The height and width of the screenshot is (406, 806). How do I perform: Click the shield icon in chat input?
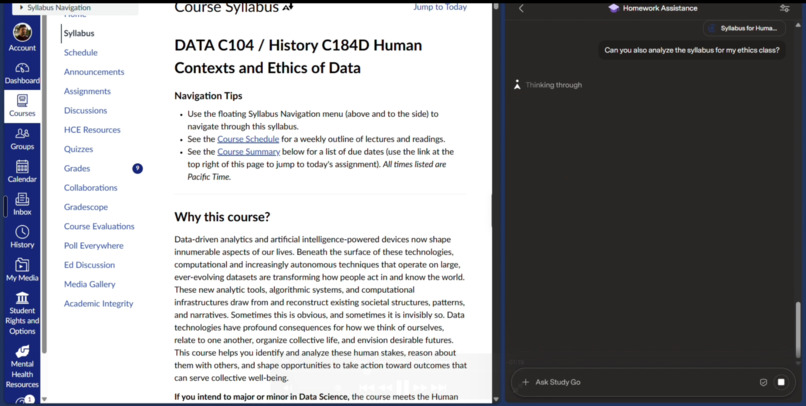click(763, 382)
